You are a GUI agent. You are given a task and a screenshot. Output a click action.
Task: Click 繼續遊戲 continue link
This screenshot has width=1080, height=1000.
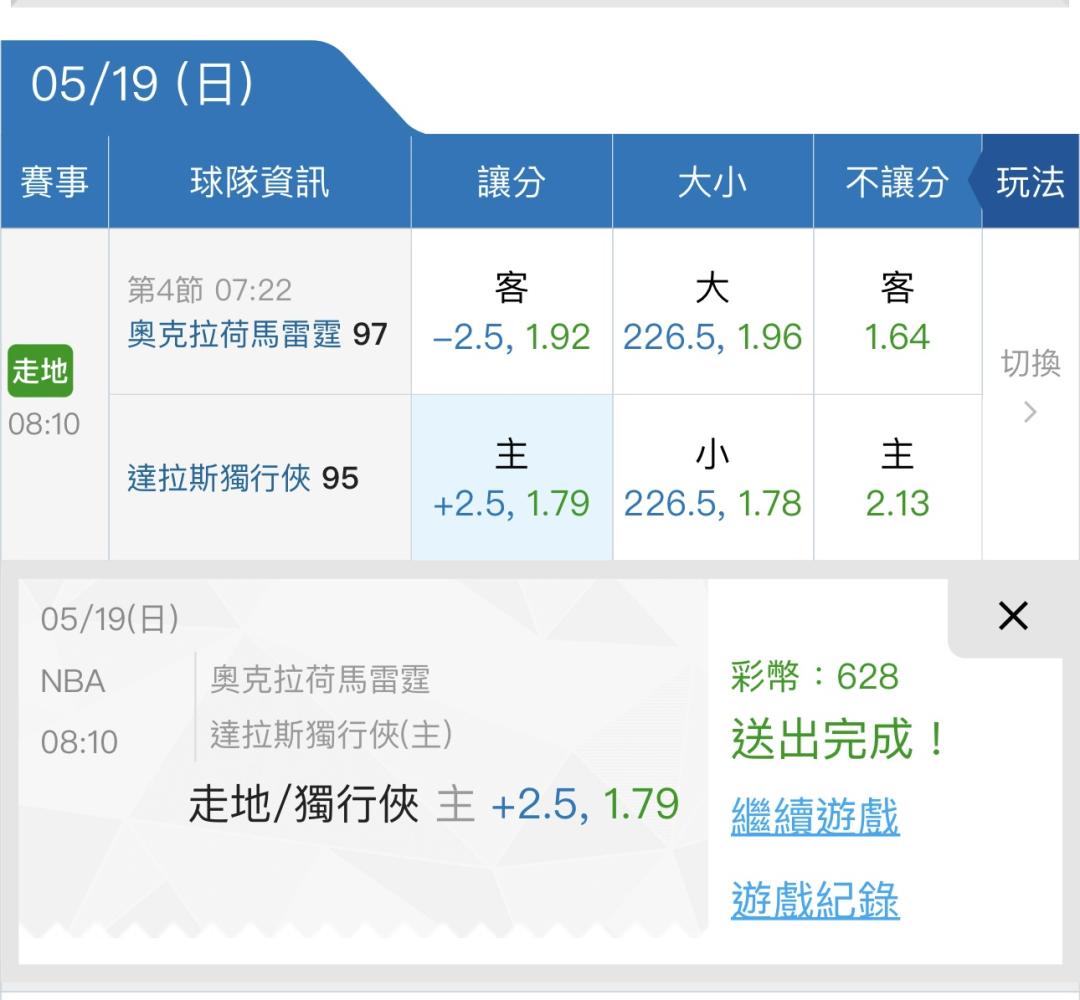(815, 817)
